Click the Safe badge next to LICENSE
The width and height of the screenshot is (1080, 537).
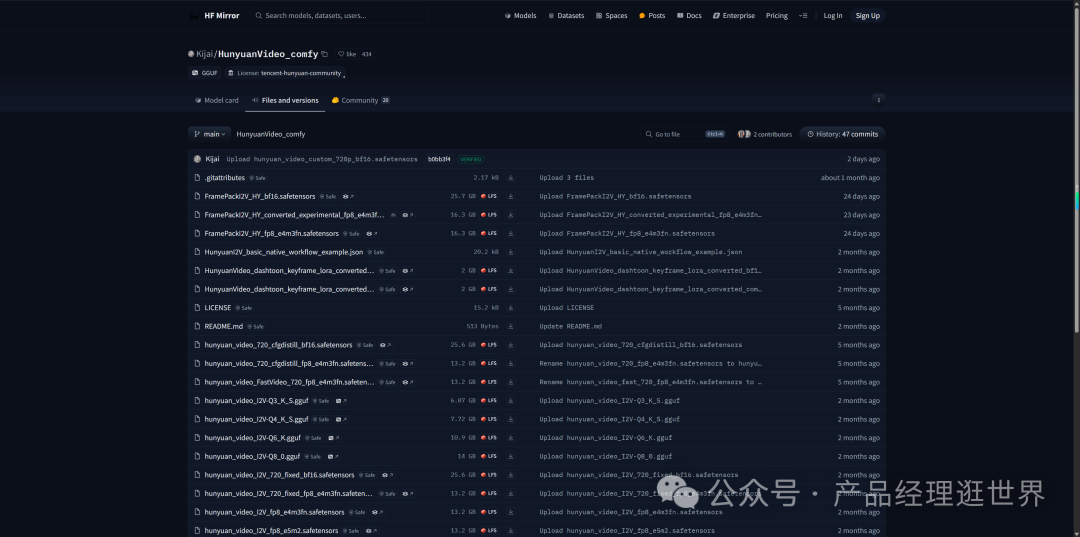(243, 308)
